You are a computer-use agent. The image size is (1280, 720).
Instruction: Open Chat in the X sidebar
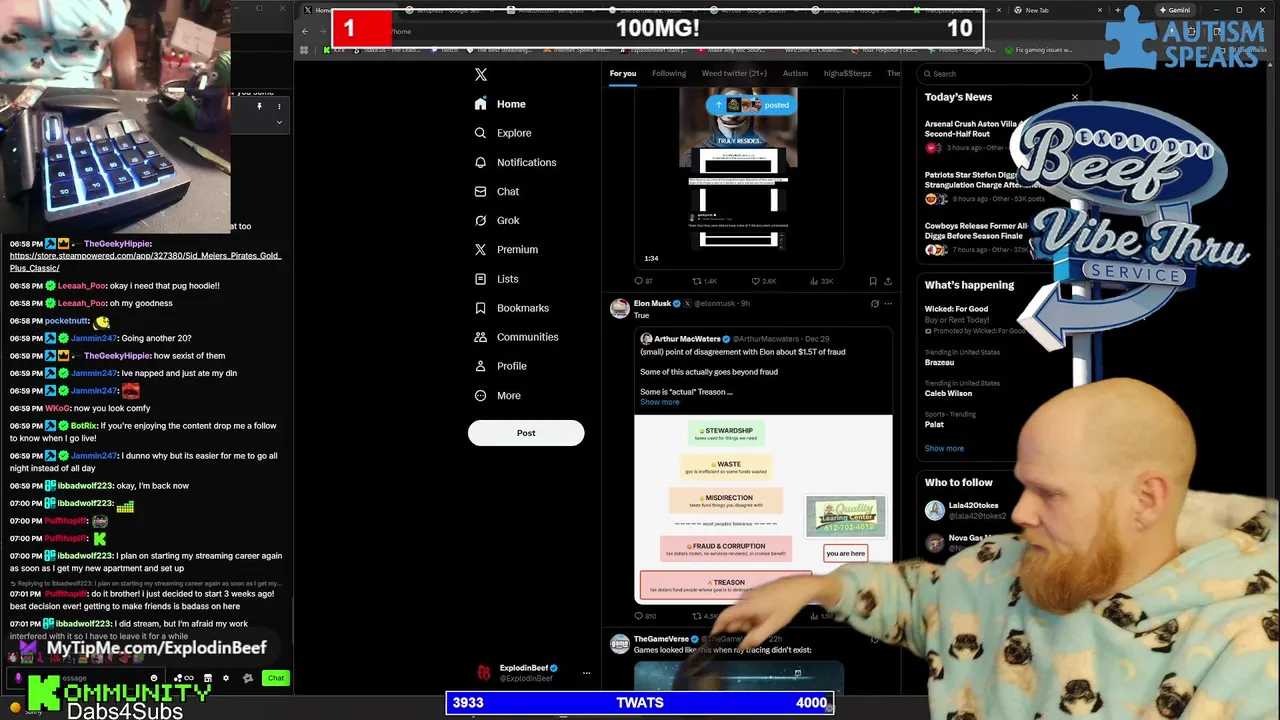point(497,191)
